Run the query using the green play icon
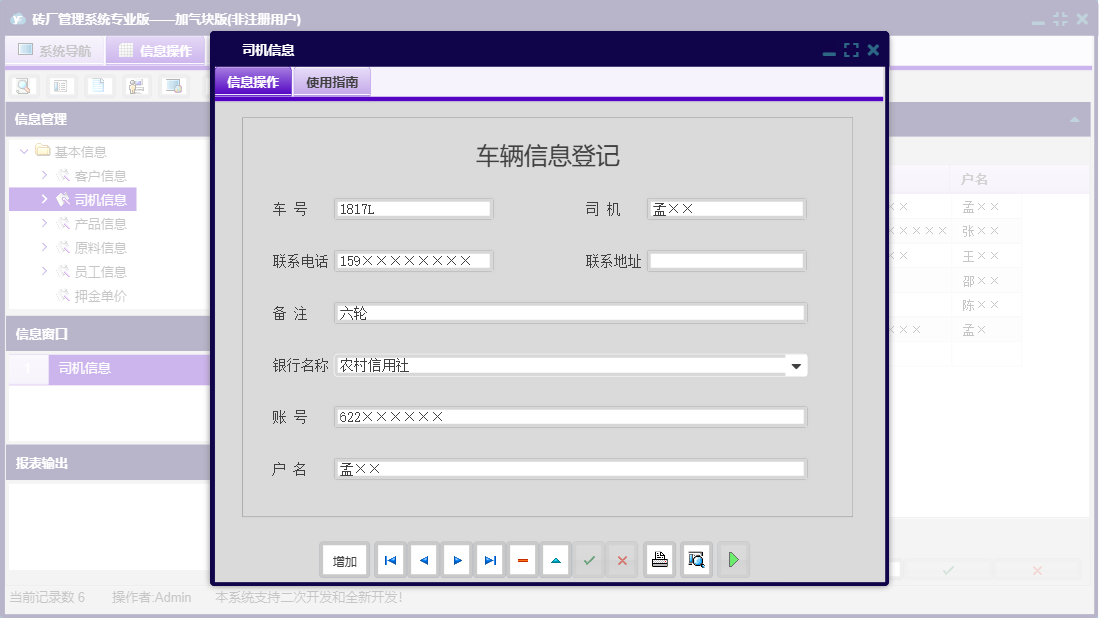This screenshot has height=618, width=1099. [733, 560]
